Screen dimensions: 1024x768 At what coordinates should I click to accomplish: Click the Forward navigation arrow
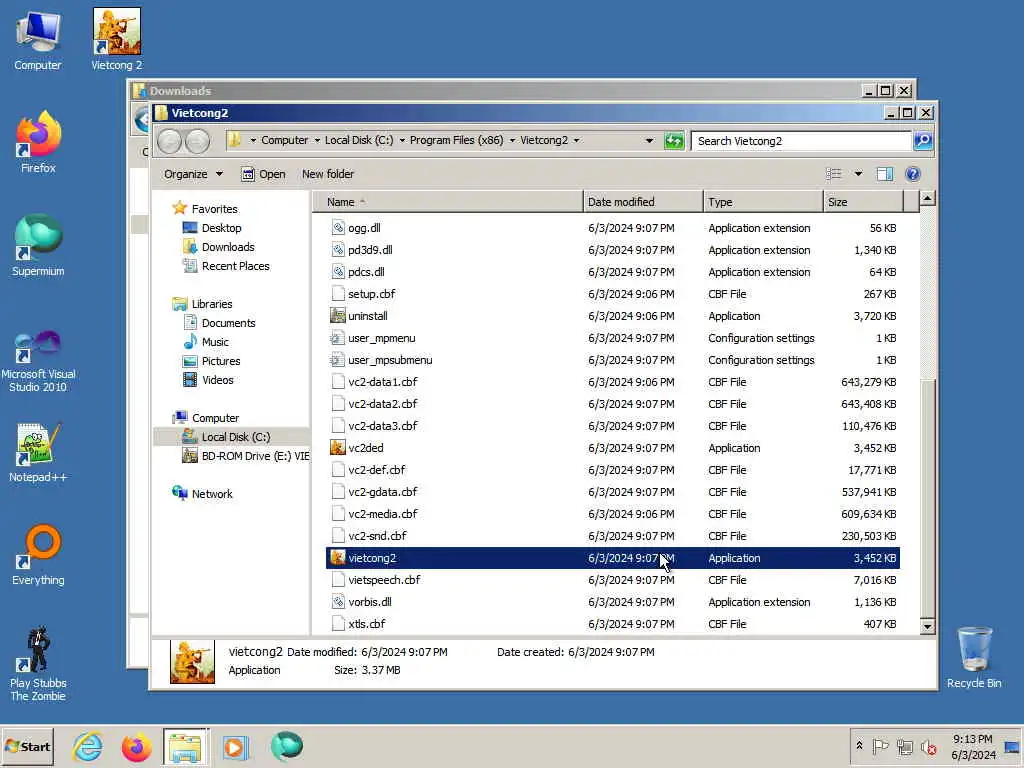[x=198, y=141]
